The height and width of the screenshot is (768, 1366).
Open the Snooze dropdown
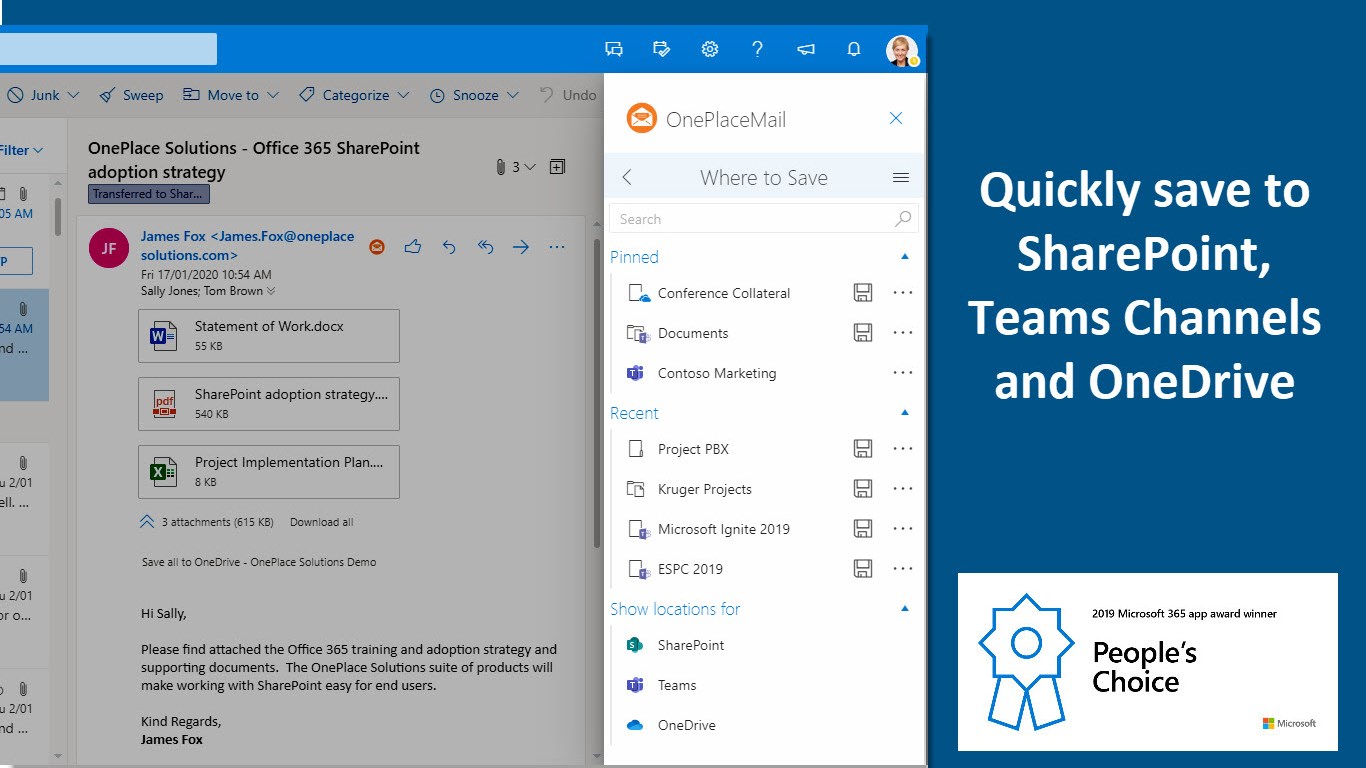(512, 95)
